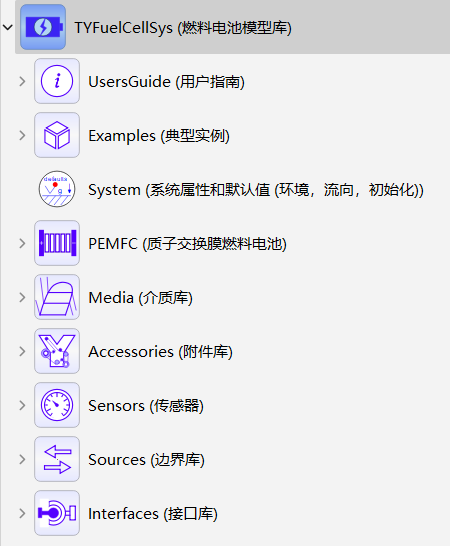
Task: Click the Sensors gauge icon
Action: [57, 405]
